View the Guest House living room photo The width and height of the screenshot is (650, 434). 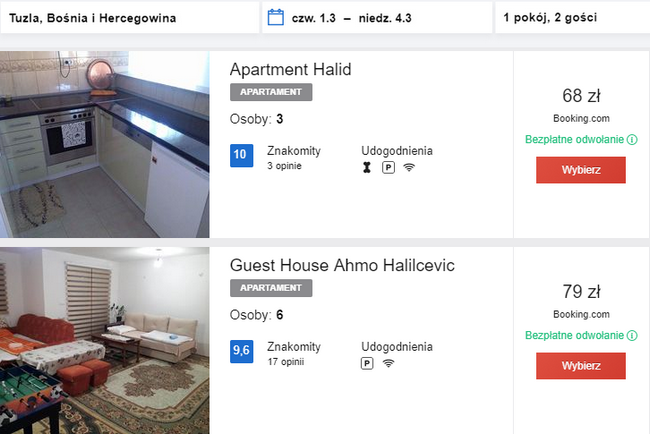tap(105, 340)
